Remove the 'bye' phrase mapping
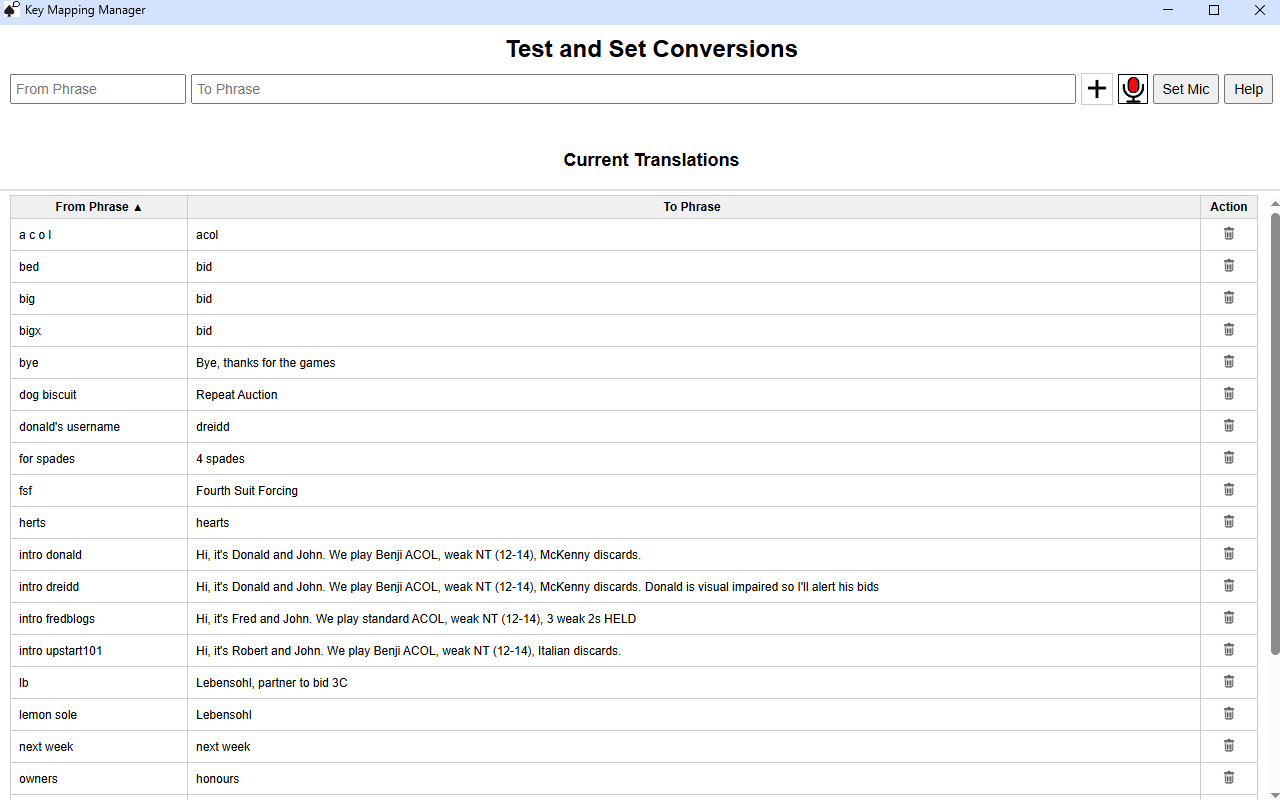 [x=1229, y=362]
